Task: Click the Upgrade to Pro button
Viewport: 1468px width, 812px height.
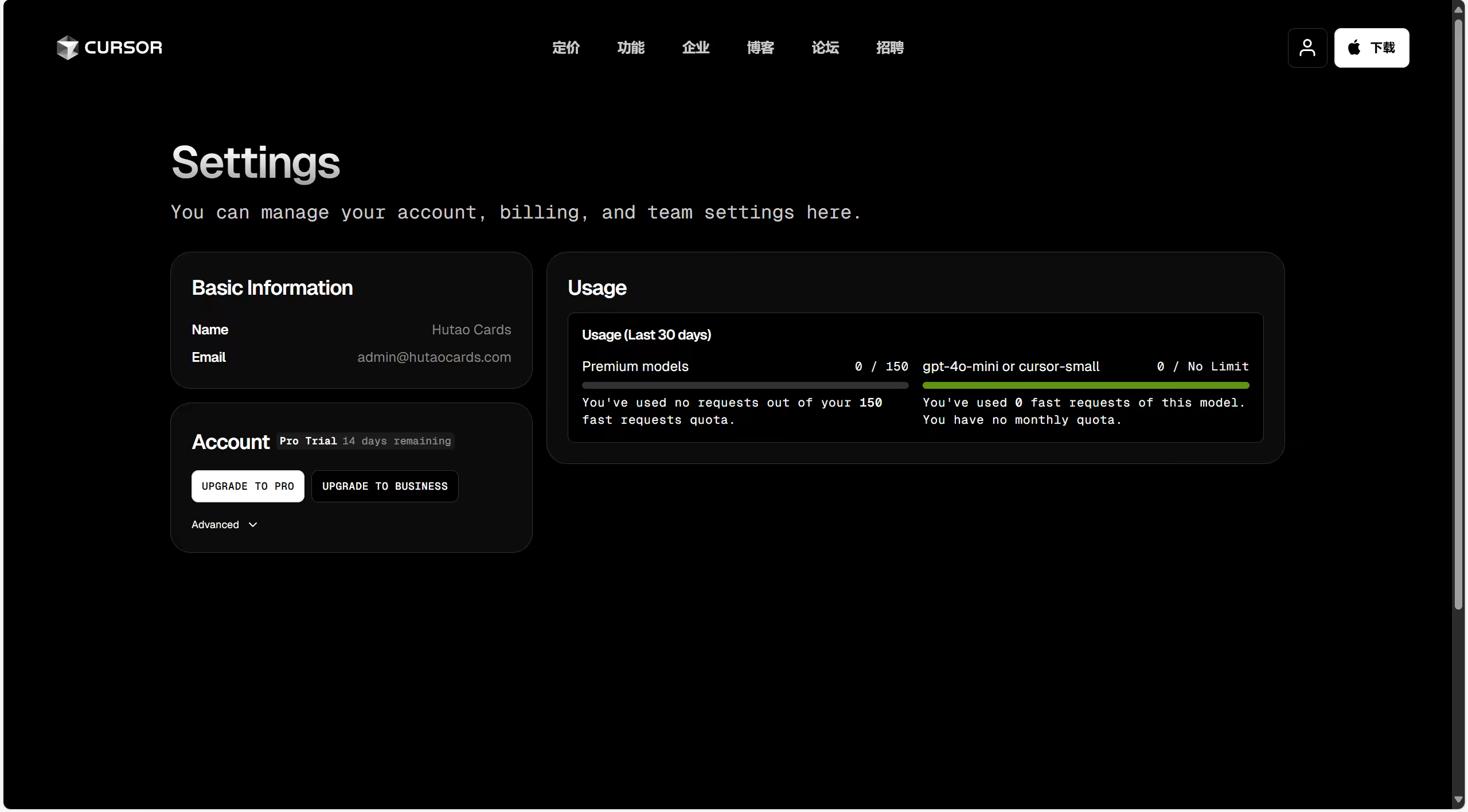Action: pos(248,486)
